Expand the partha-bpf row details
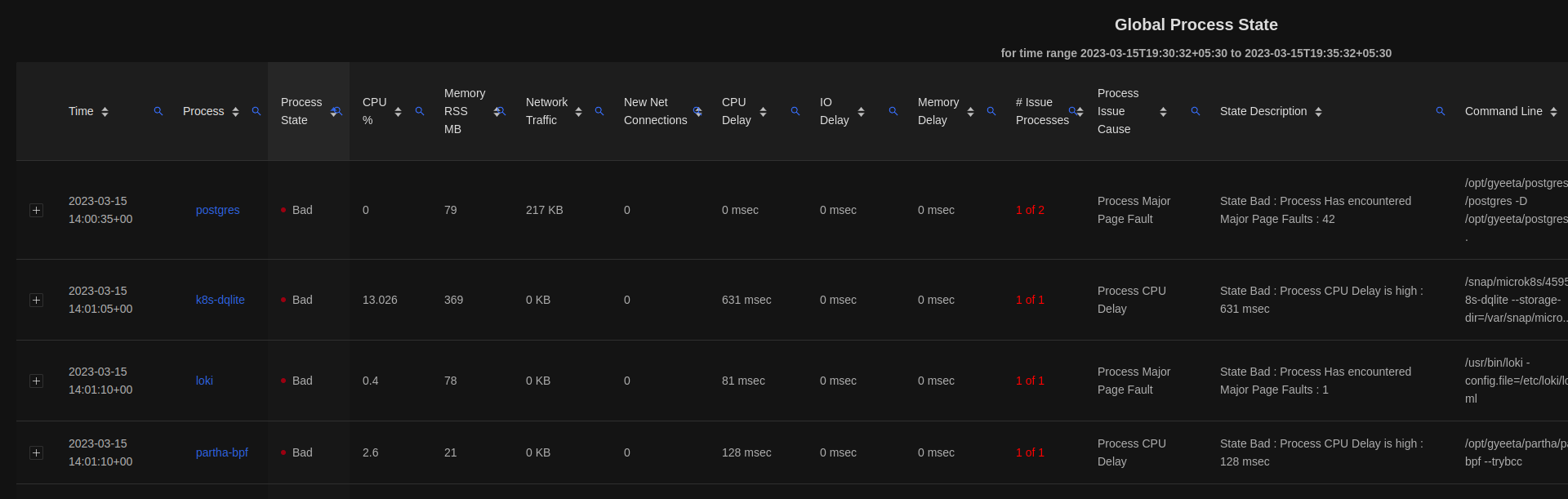This screenshot has width=1568, height=499. (x=36, y=452)
